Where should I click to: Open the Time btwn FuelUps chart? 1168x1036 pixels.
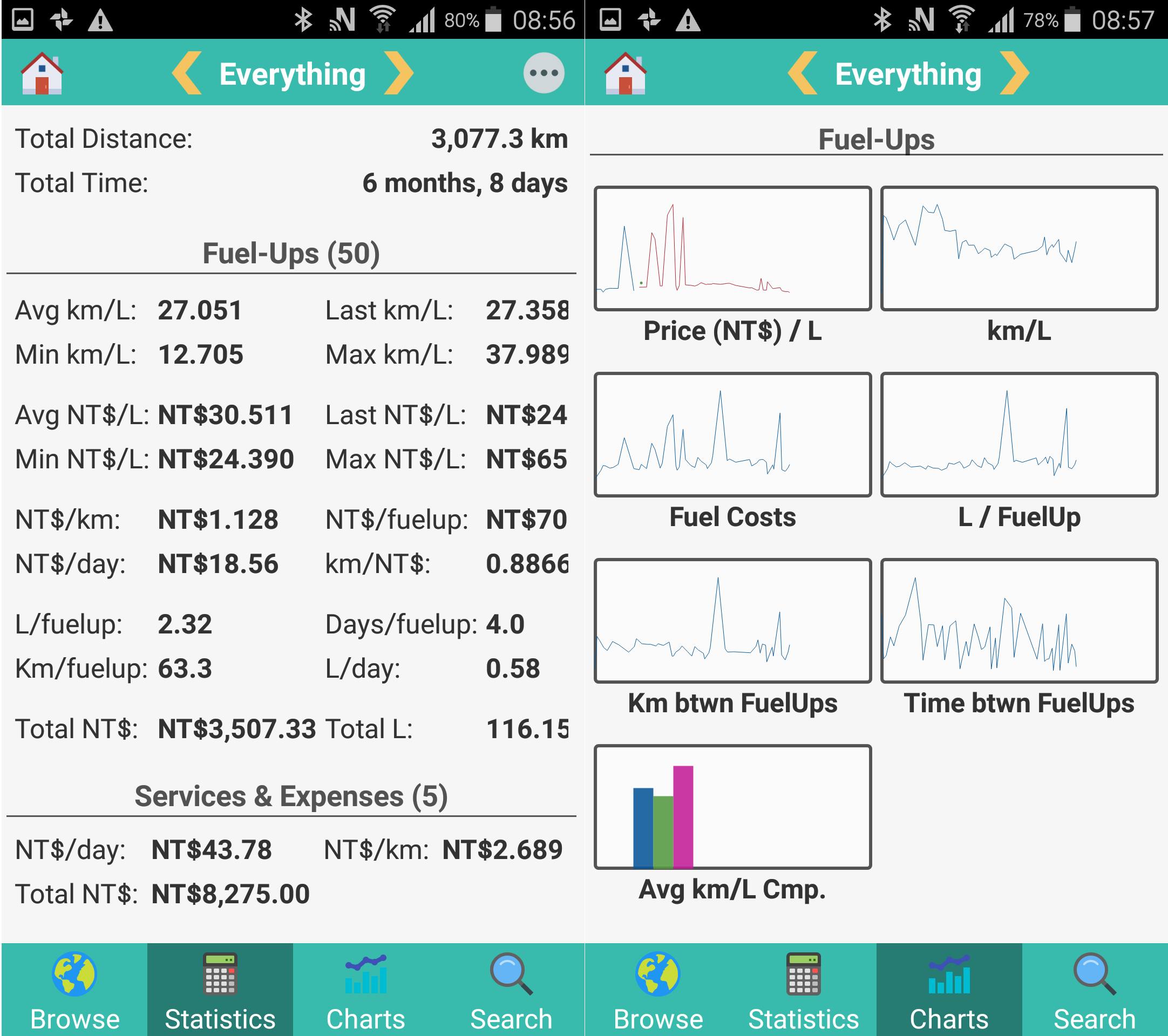tap(1019, 621)
